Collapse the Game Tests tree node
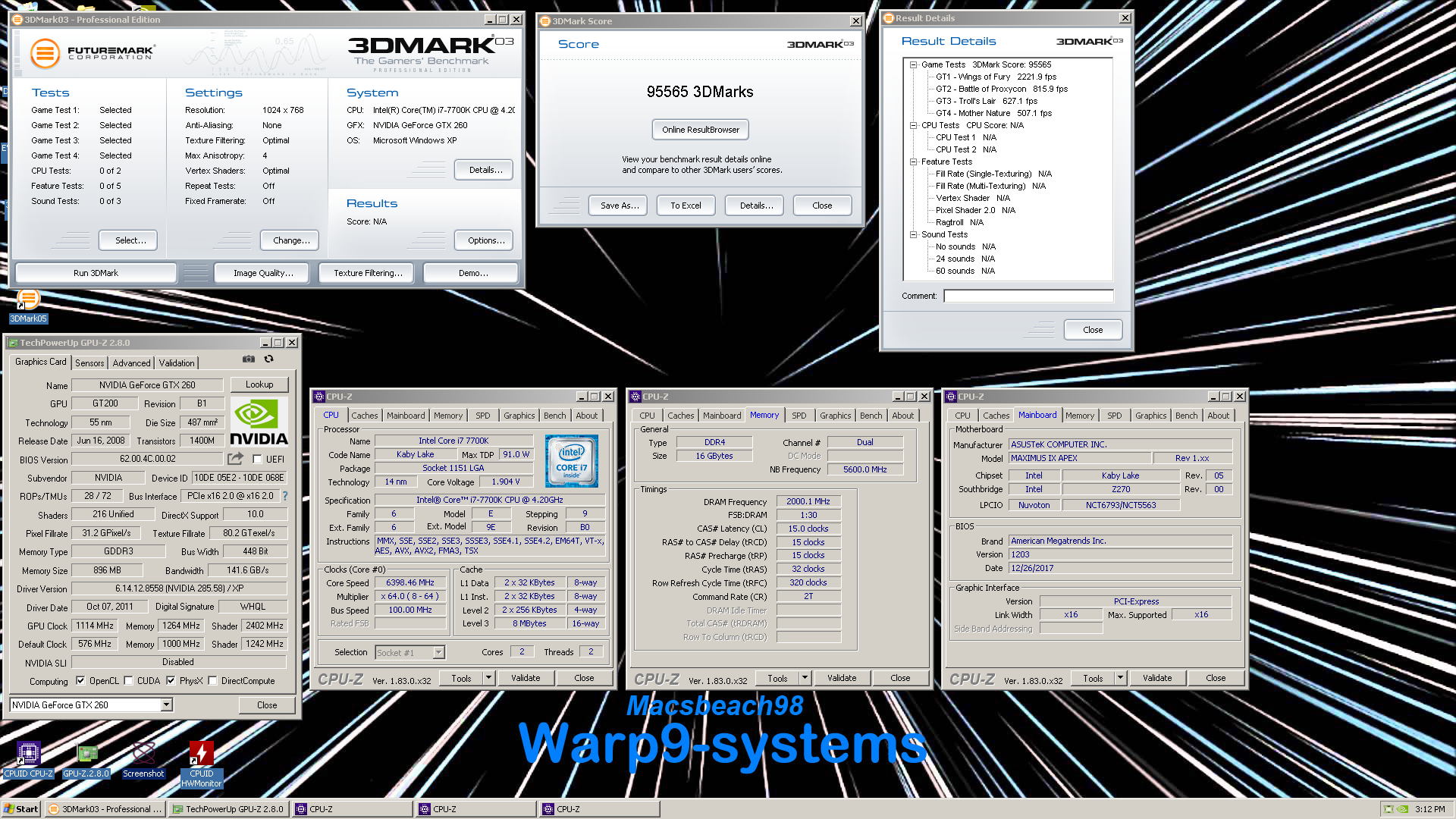The height and width of the screenshot is (819, 1456). pos(913,65)
